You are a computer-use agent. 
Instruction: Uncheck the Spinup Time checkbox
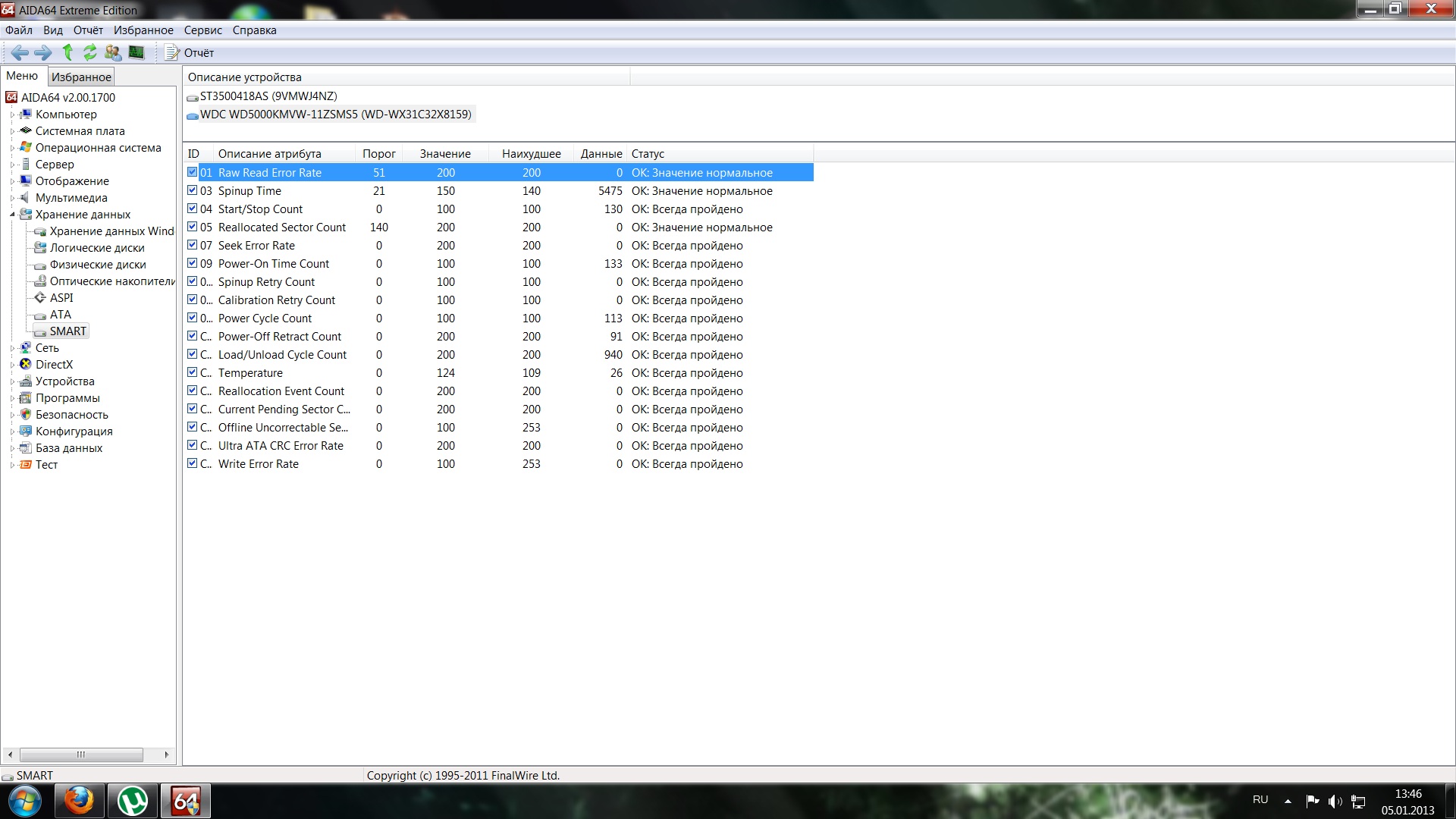[193, 190]
